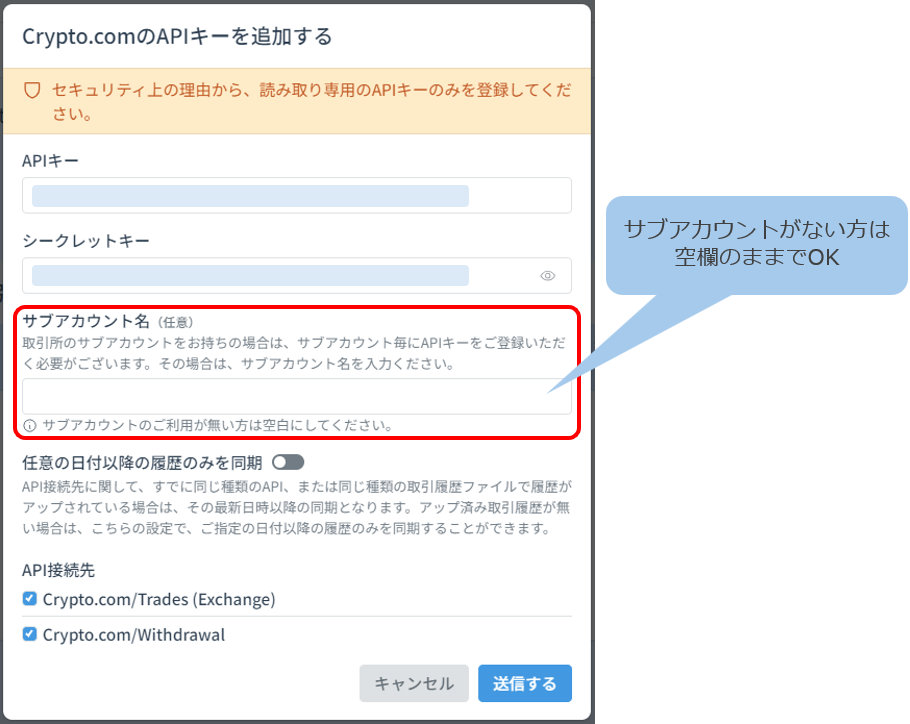Viewport: 910px width, 724px height.
Task: Click the security warning text about read-only API keys
Action: [312, 102]
